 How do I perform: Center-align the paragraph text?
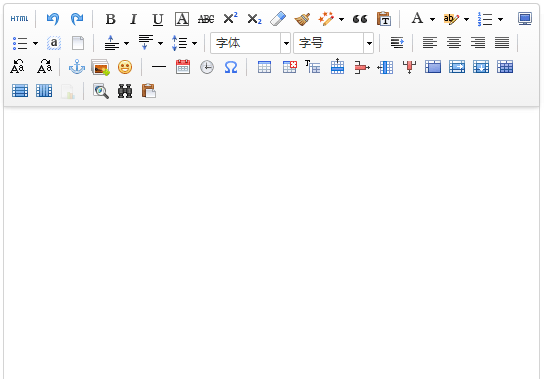[454, 43]
